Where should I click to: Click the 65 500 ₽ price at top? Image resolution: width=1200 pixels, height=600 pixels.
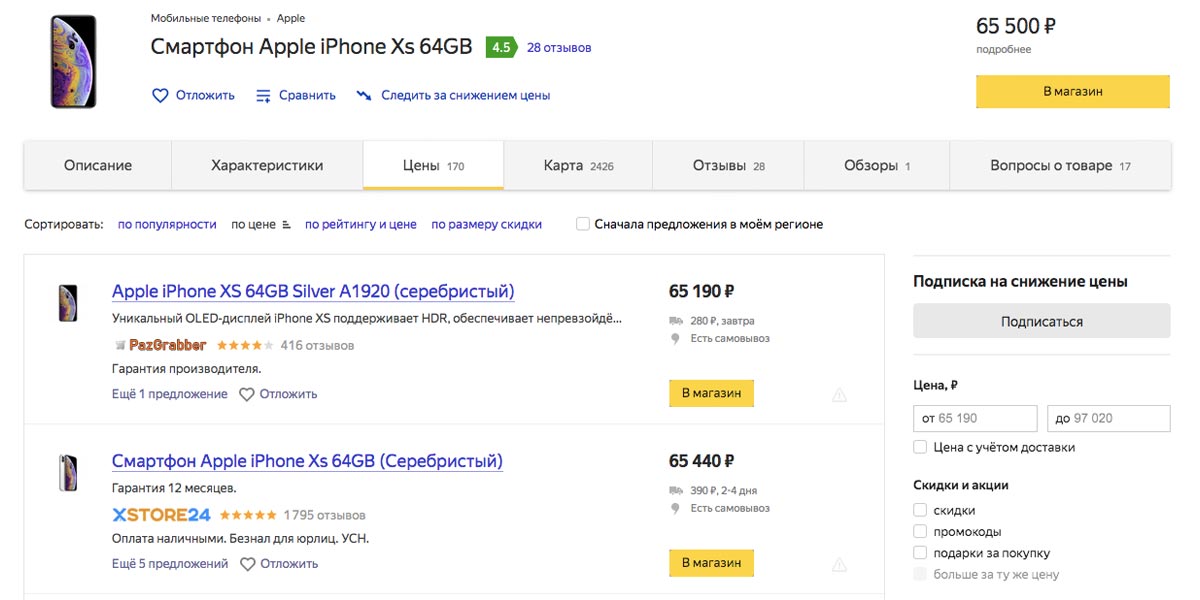[1016, 26]
